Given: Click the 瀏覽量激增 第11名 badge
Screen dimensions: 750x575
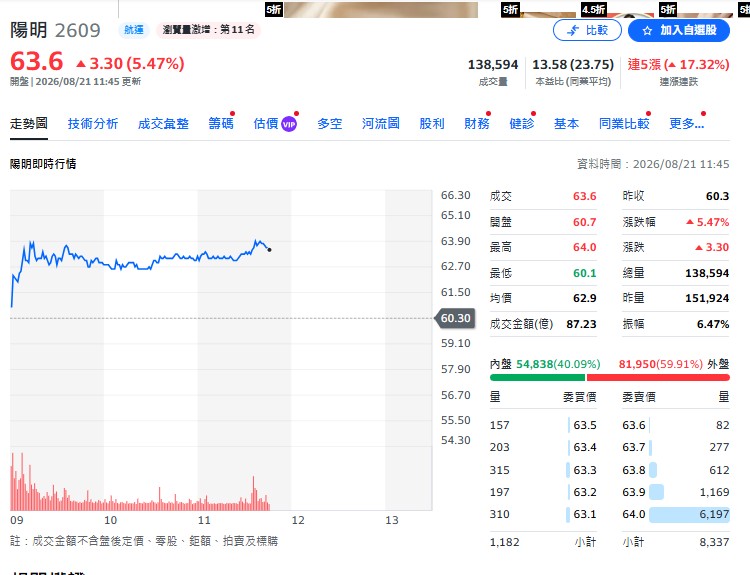Looking at the screenshot, I should tap(208, 30).
